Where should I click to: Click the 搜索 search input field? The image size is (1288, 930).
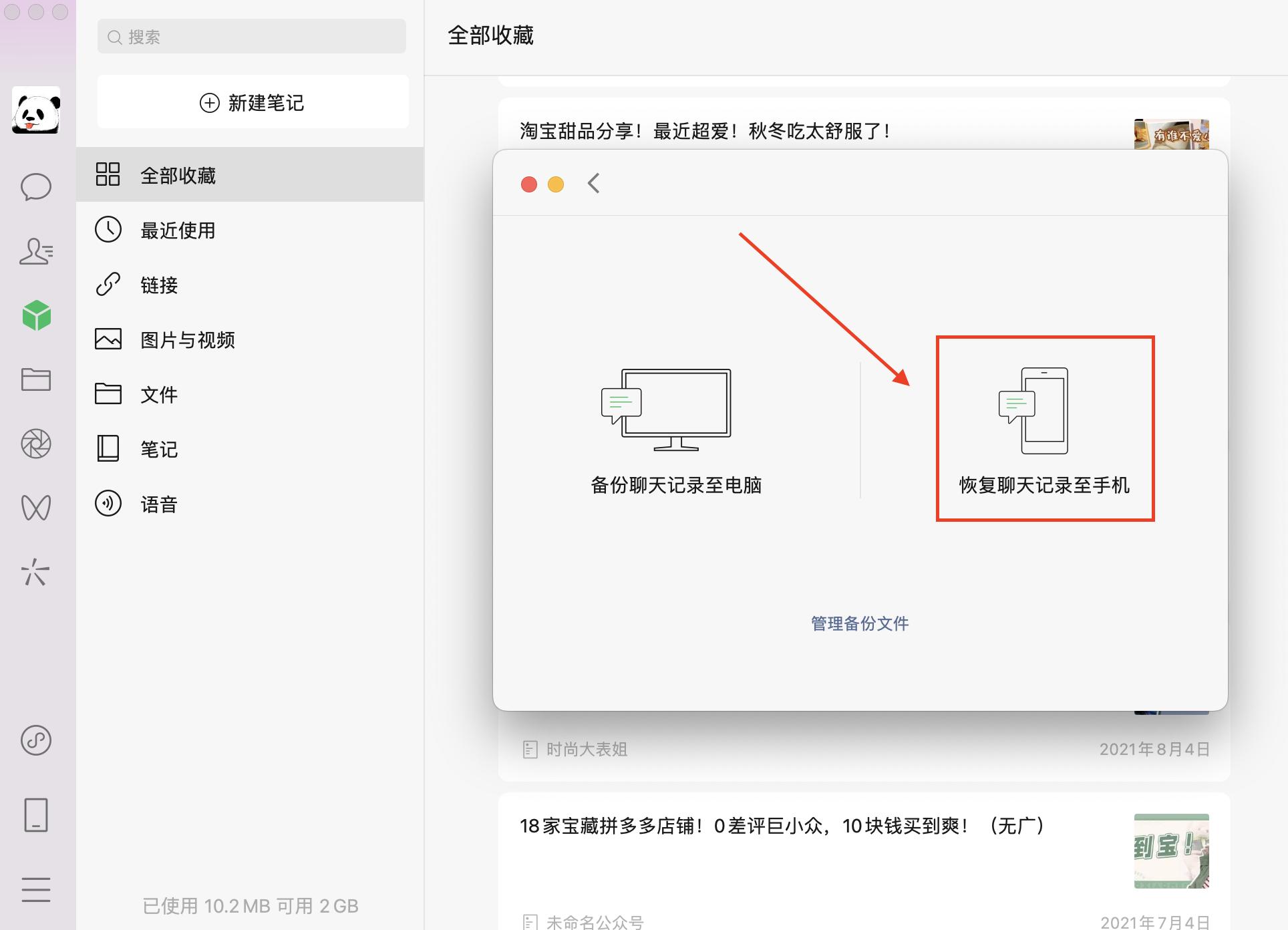pyautogui.click(x=252, y=36)
